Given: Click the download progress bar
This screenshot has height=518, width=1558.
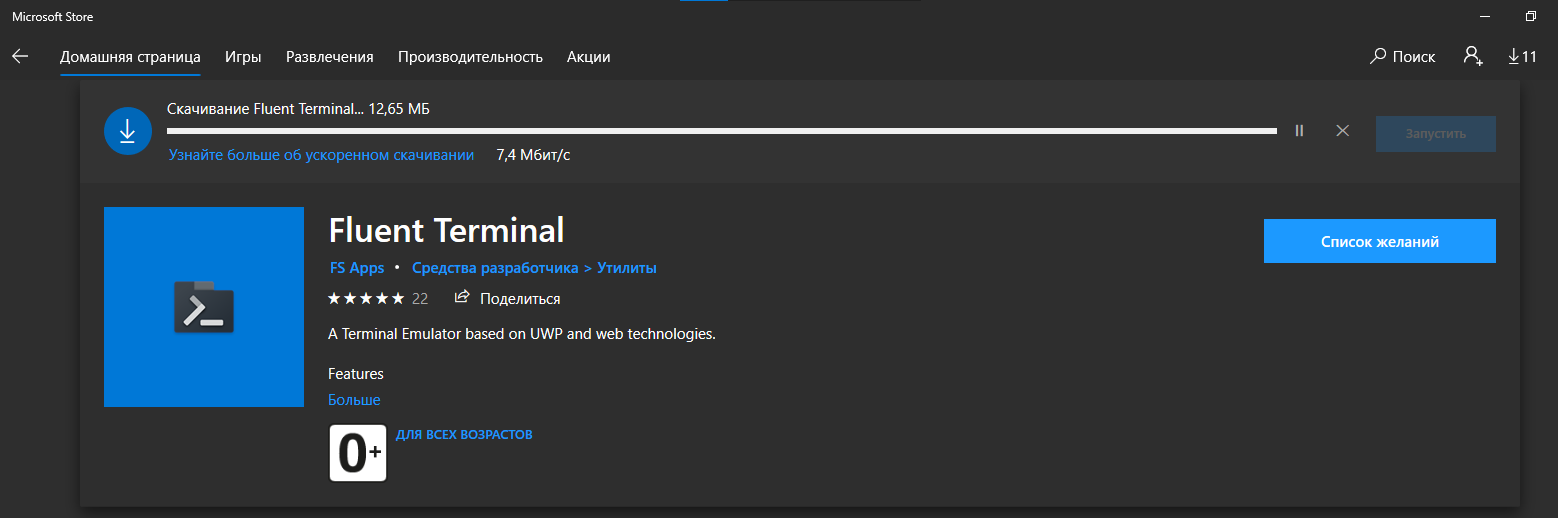Looking at the screenshot, I should tap(721, 131).
